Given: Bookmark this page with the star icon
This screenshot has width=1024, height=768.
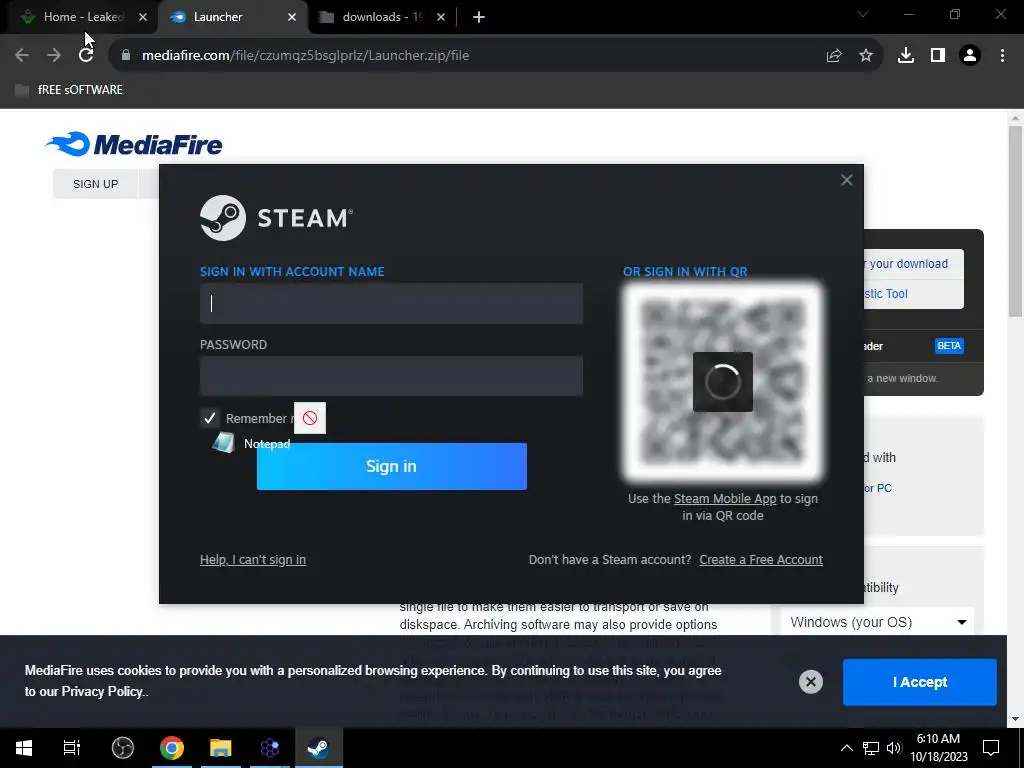Looking at the screenshot, I should point(866,56).
